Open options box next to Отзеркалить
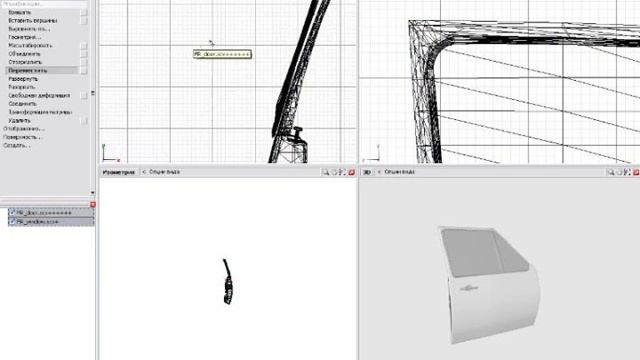This screenshot has width=640, height=360. click(x=84, y=62)
